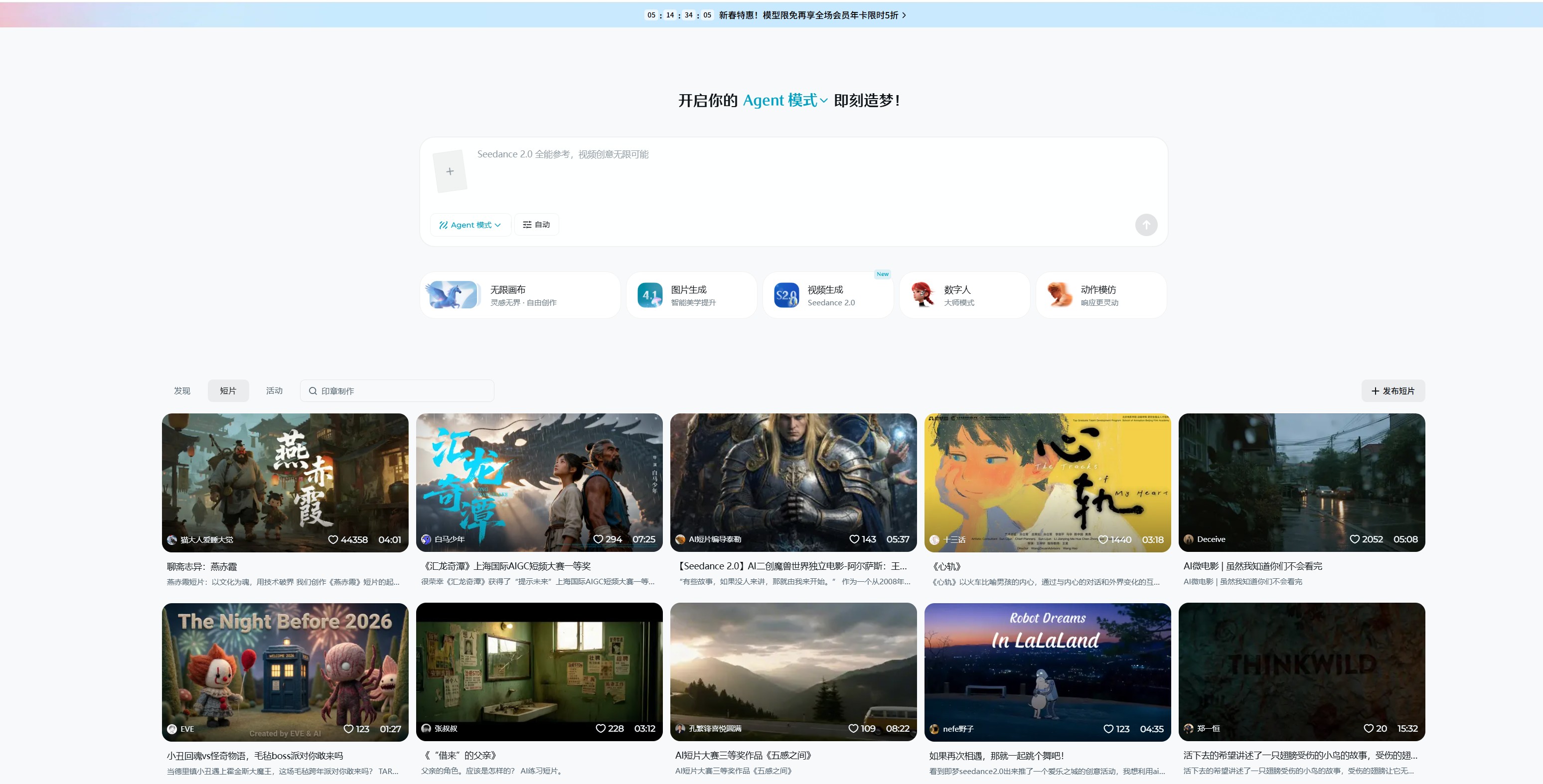Screen dimensions: 1543x784
Task: Switch to the 发现 tab
Action: coord(182,391)
